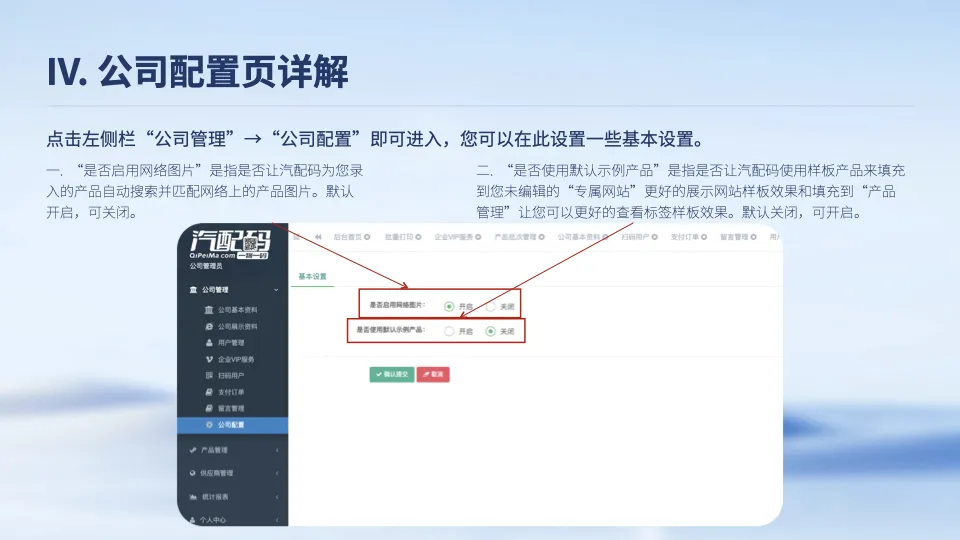Image resolution: width=960 pixels, height=540 pixels.
Task: Click the gear icon beside 公司配置
Action: point(209,424)
